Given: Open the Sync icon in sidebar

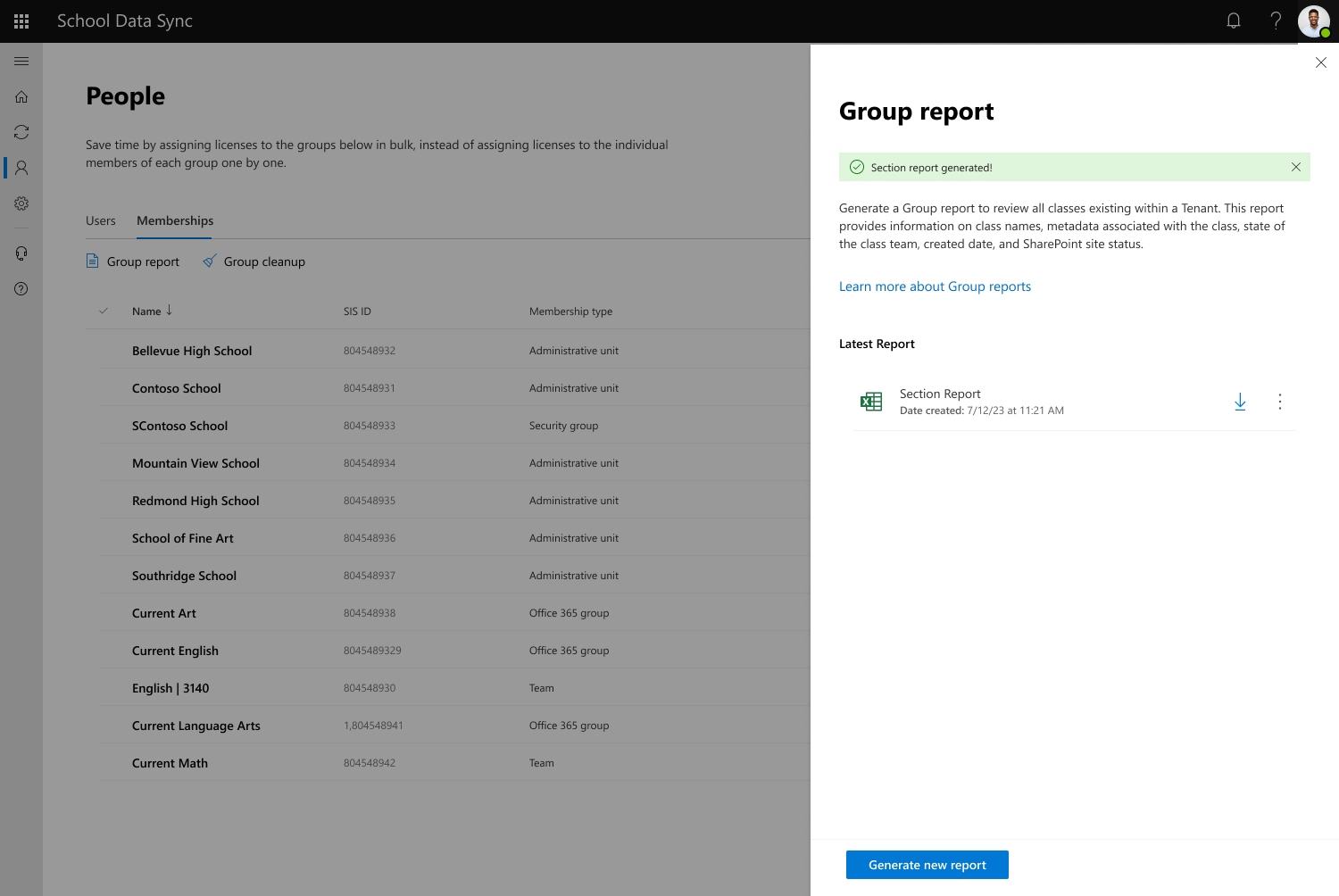Looking at the screenshot, I should tap(21, 132).
